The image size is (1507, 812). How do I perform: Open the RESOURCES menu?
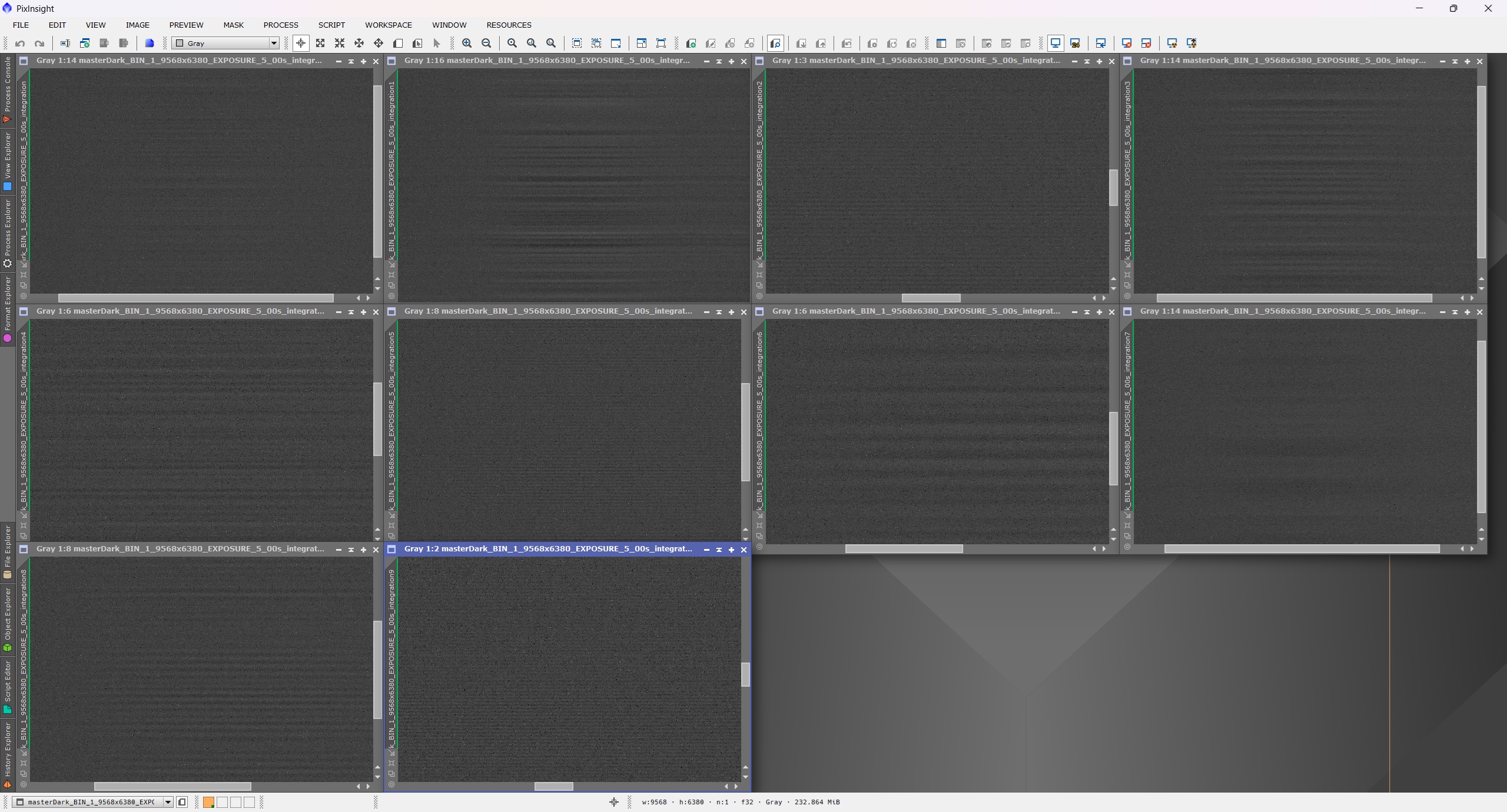click(509, 25)
